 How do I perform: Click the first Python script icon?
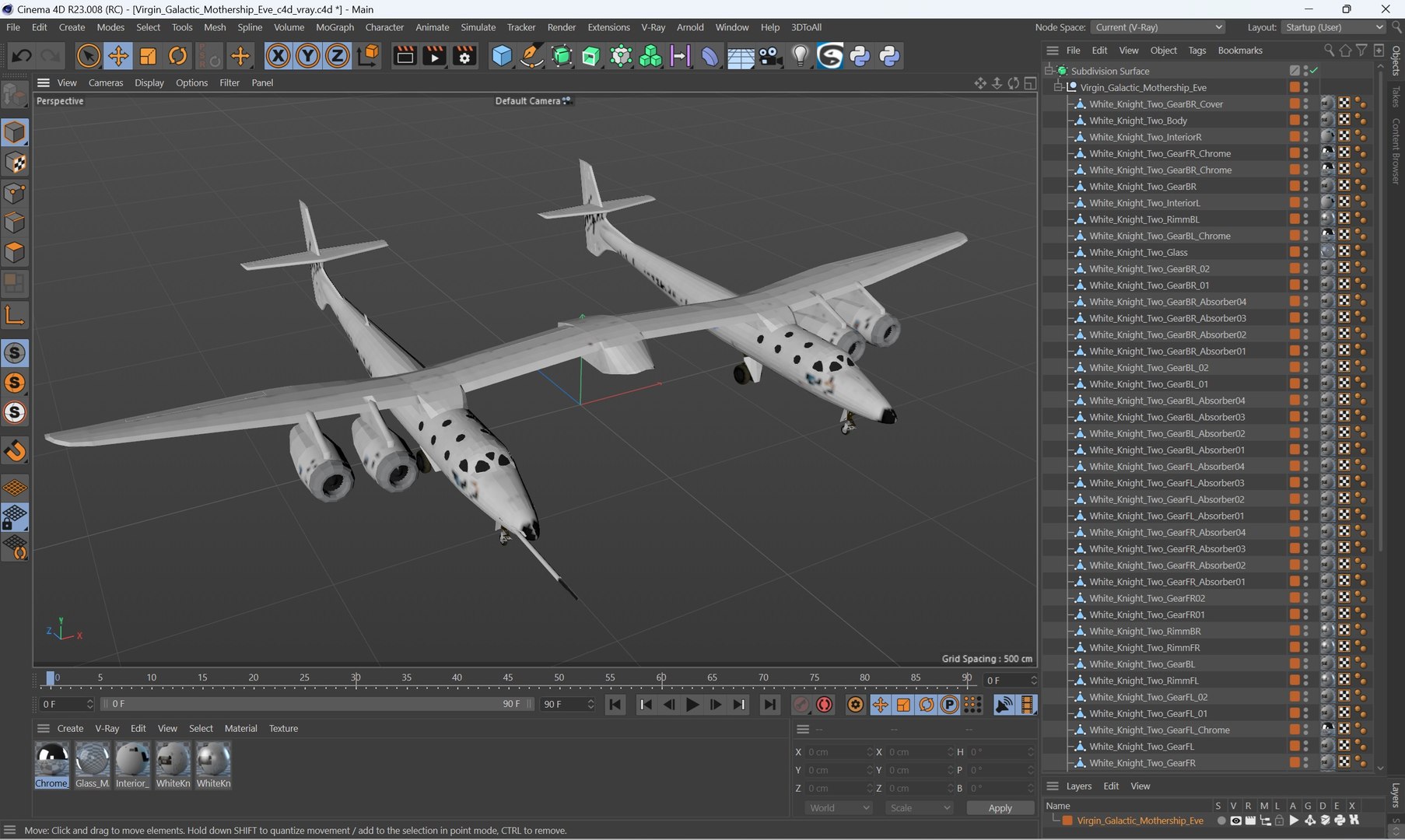[x=860, y=55]
